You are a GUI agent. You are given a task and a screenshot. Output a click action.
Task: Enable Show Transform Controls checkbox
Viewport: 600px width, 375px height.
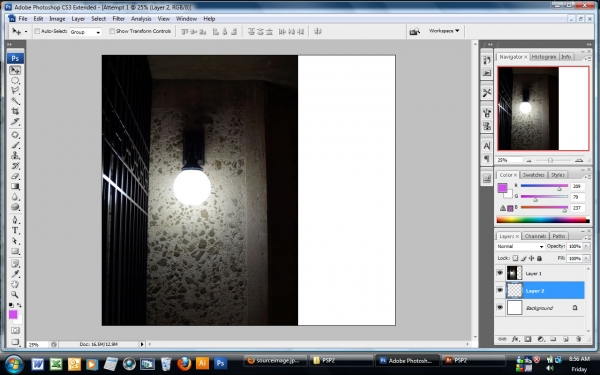(x=112, y=31)
